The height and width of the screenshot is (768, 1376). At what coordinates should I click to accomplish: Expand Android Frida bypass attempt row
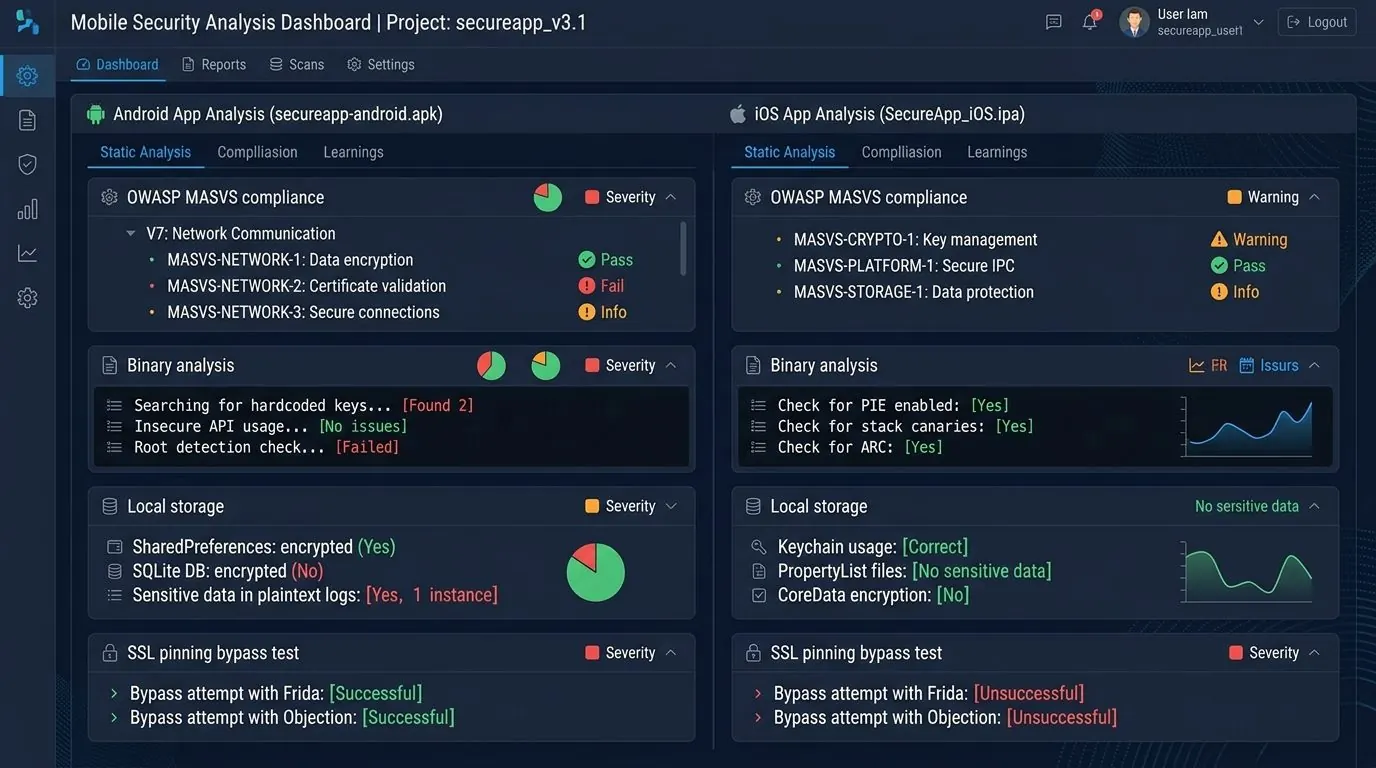click(114, 693)
